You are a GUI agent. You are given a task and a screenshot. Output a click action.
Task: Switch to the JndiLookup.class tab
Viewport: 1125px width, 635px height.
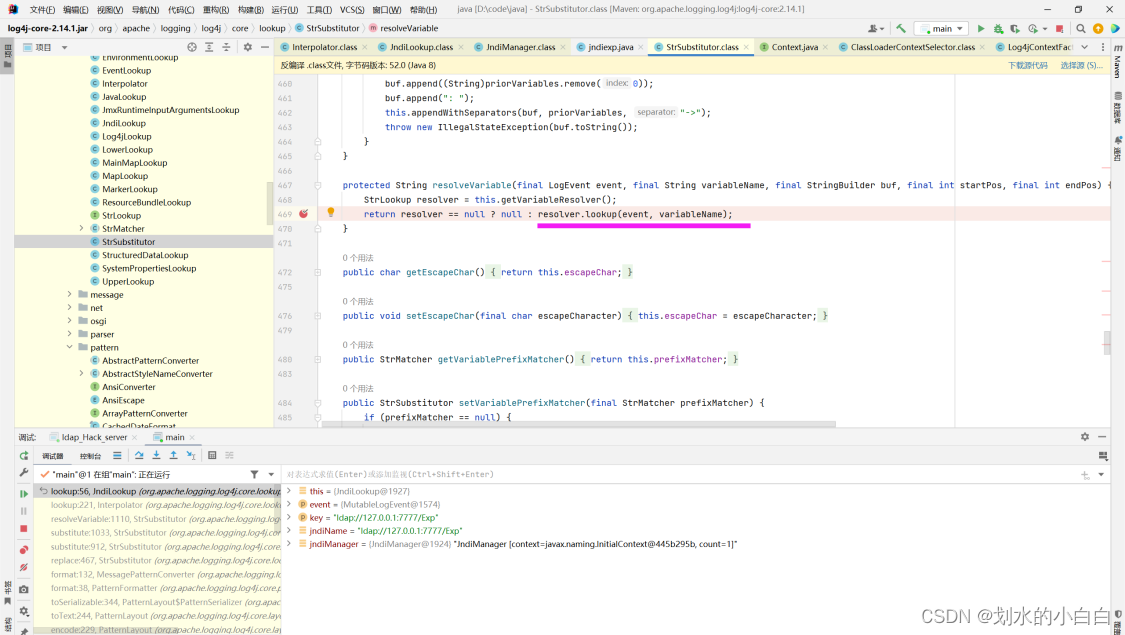coord(420,47)
